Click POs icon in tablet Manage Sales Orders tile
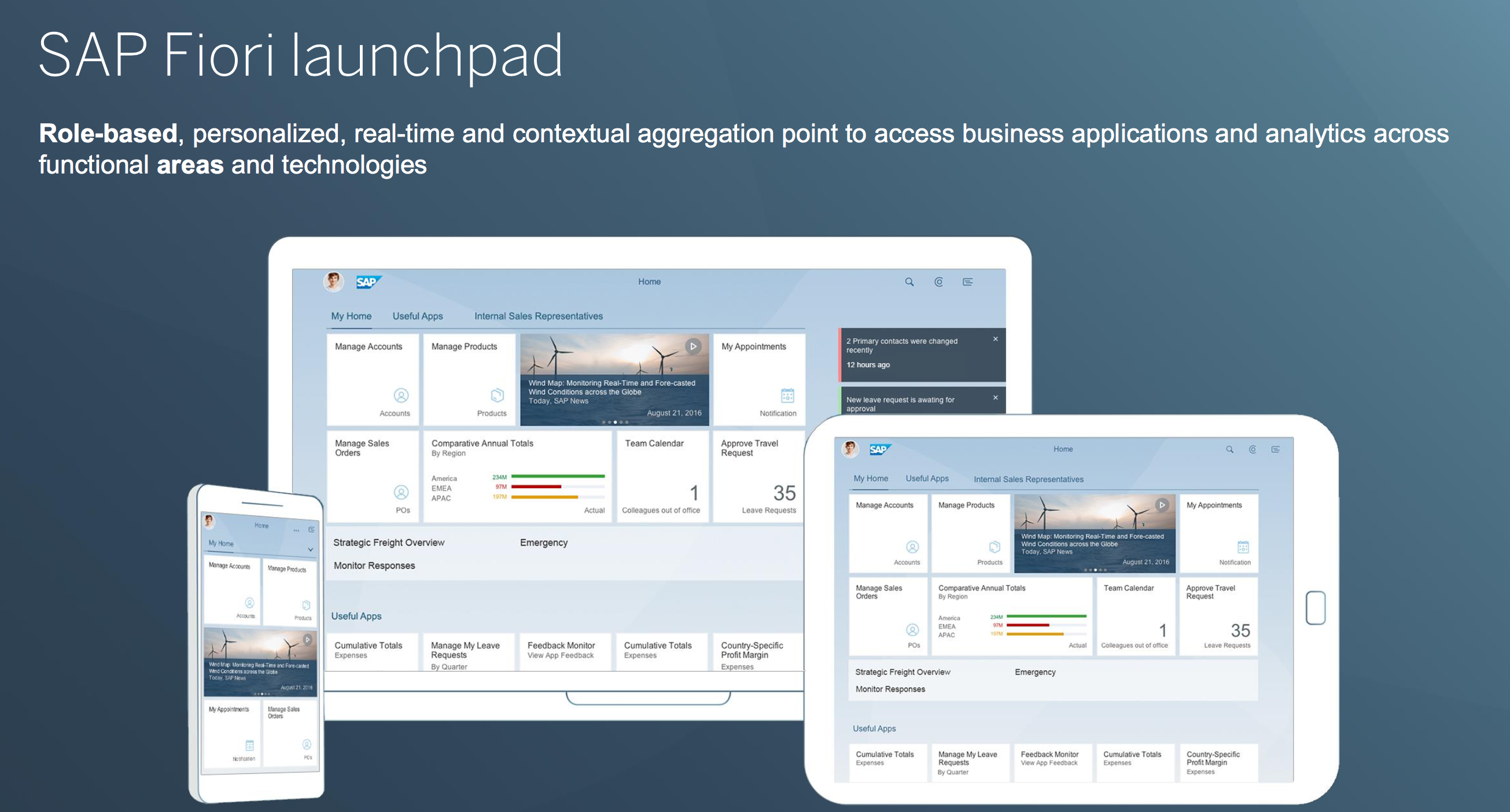Image resolution: width=1510 pixels, height=812 pixels. click(x=913, y=630)
